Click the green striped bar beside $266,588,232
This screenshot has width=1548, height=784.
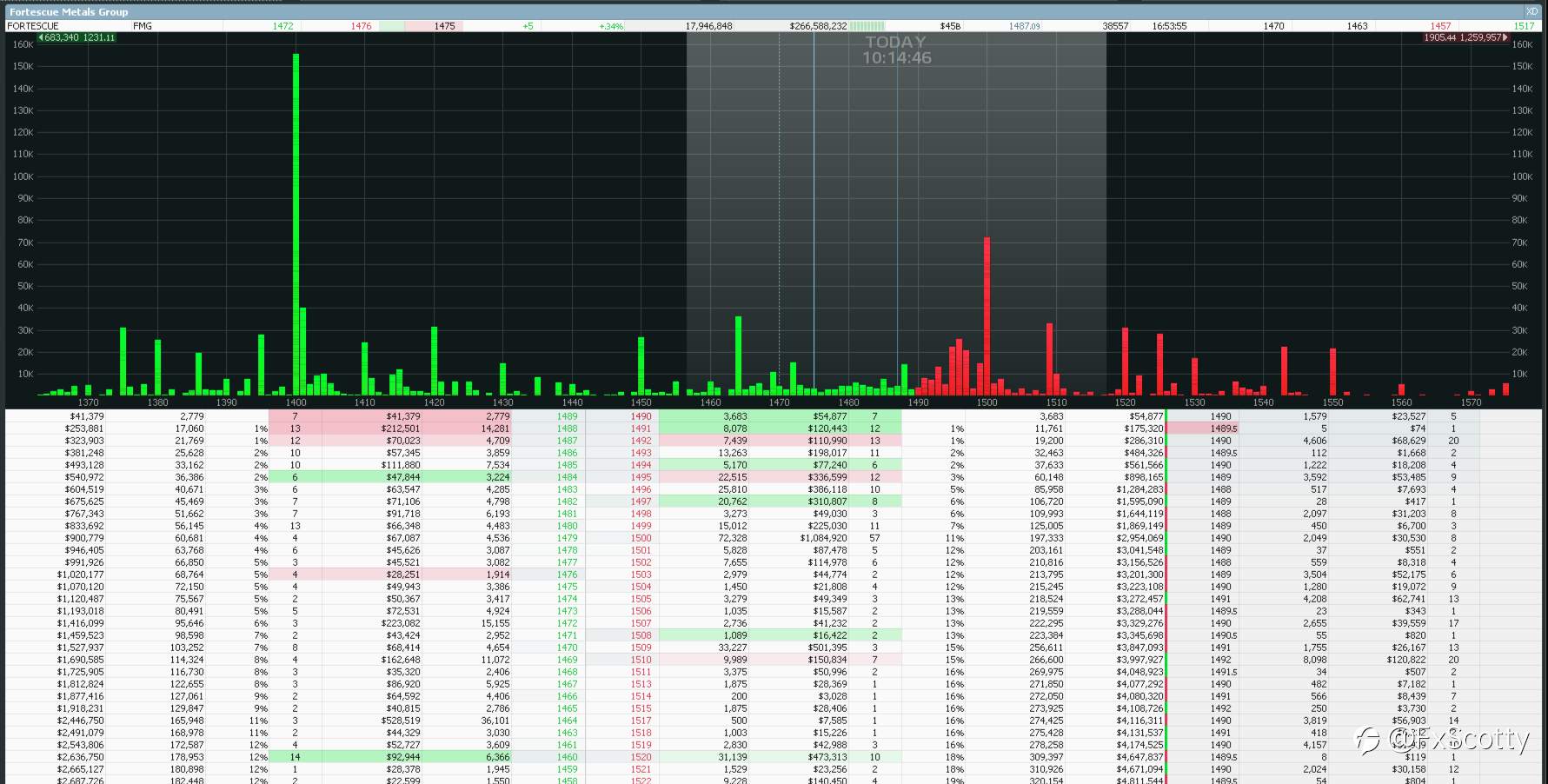pos(867,26)
